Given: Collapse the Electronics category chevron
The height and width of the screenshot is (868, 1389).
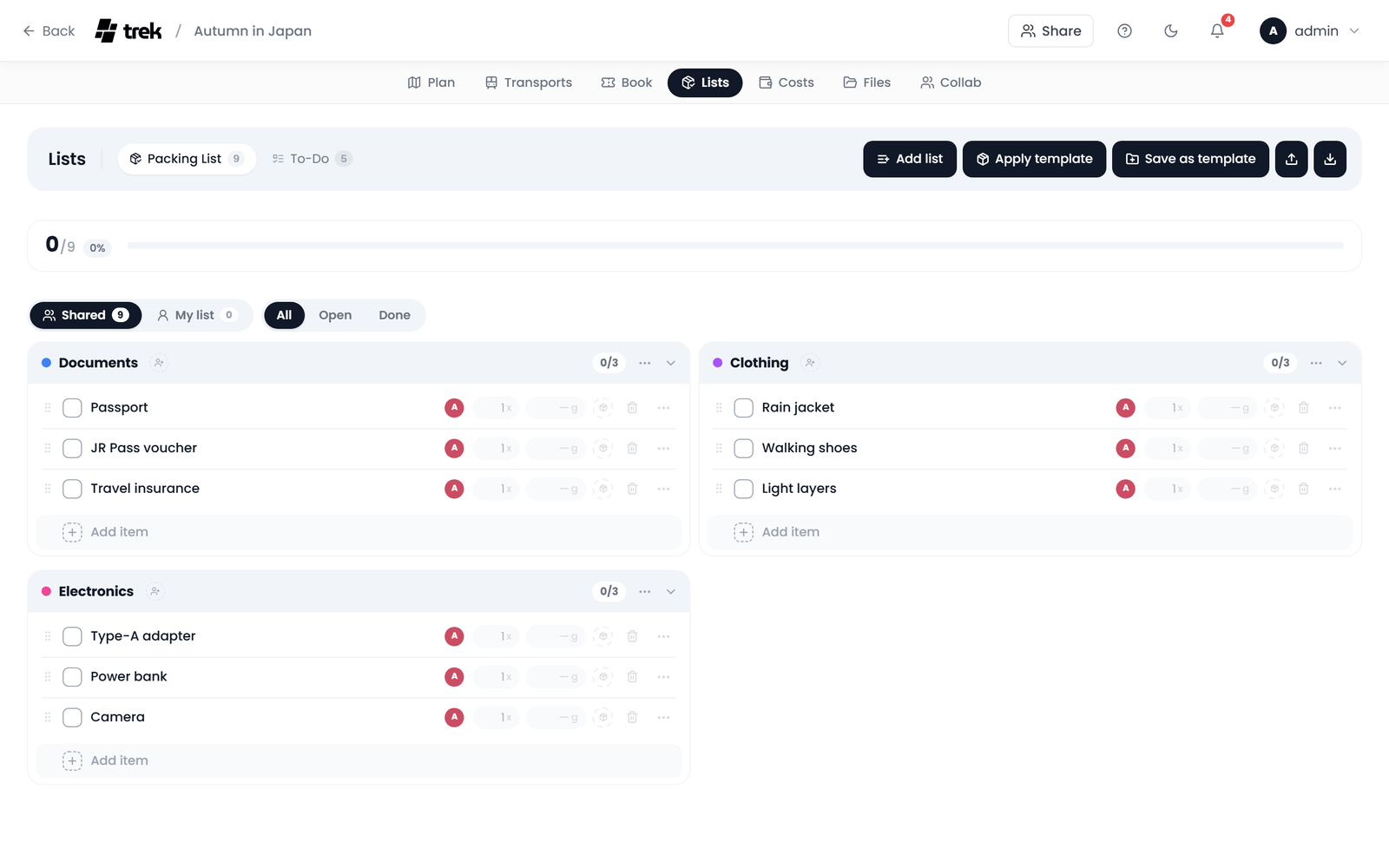Looking at the screenshot, I should tap(671, 592).
